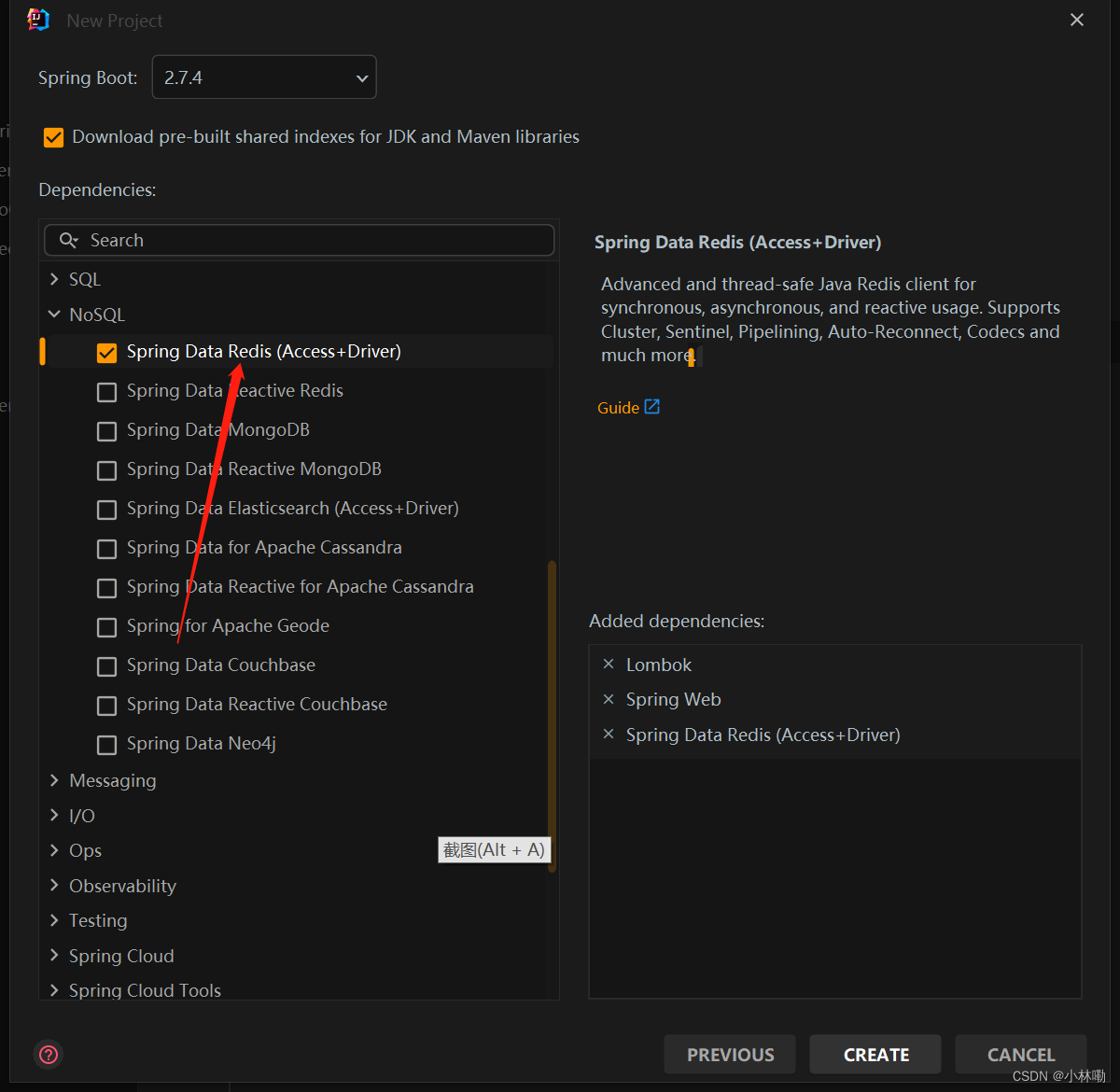
Task: Click the search magnifier icon in dependencies
Action: point(68,241)
